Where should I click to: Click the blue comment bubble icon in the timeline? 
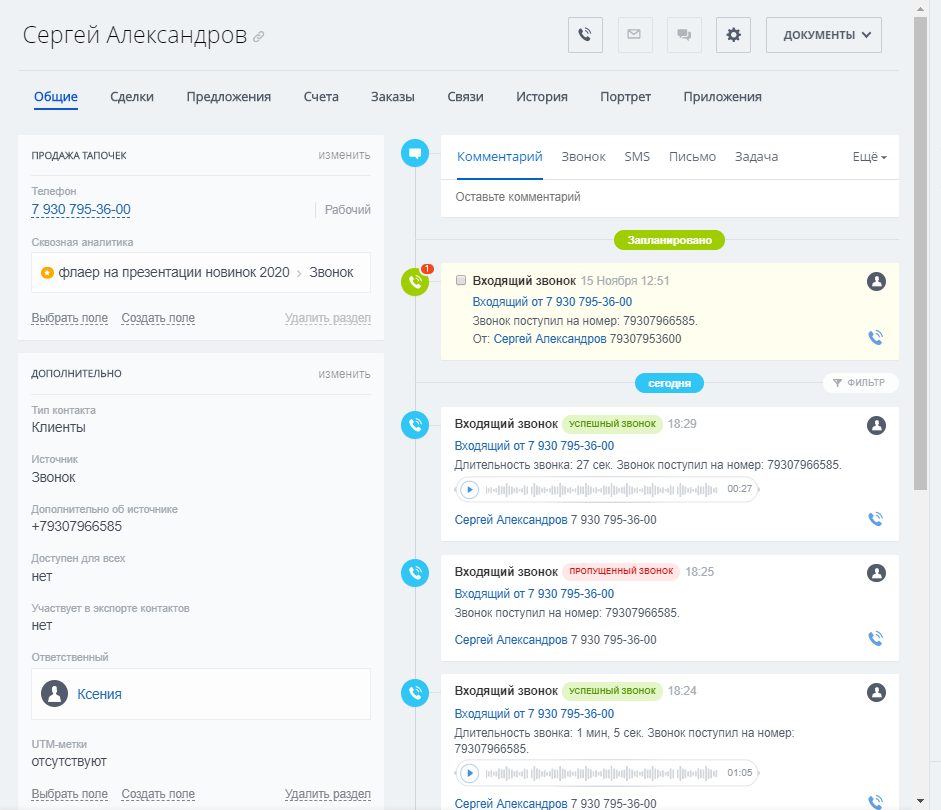[414, 153]
